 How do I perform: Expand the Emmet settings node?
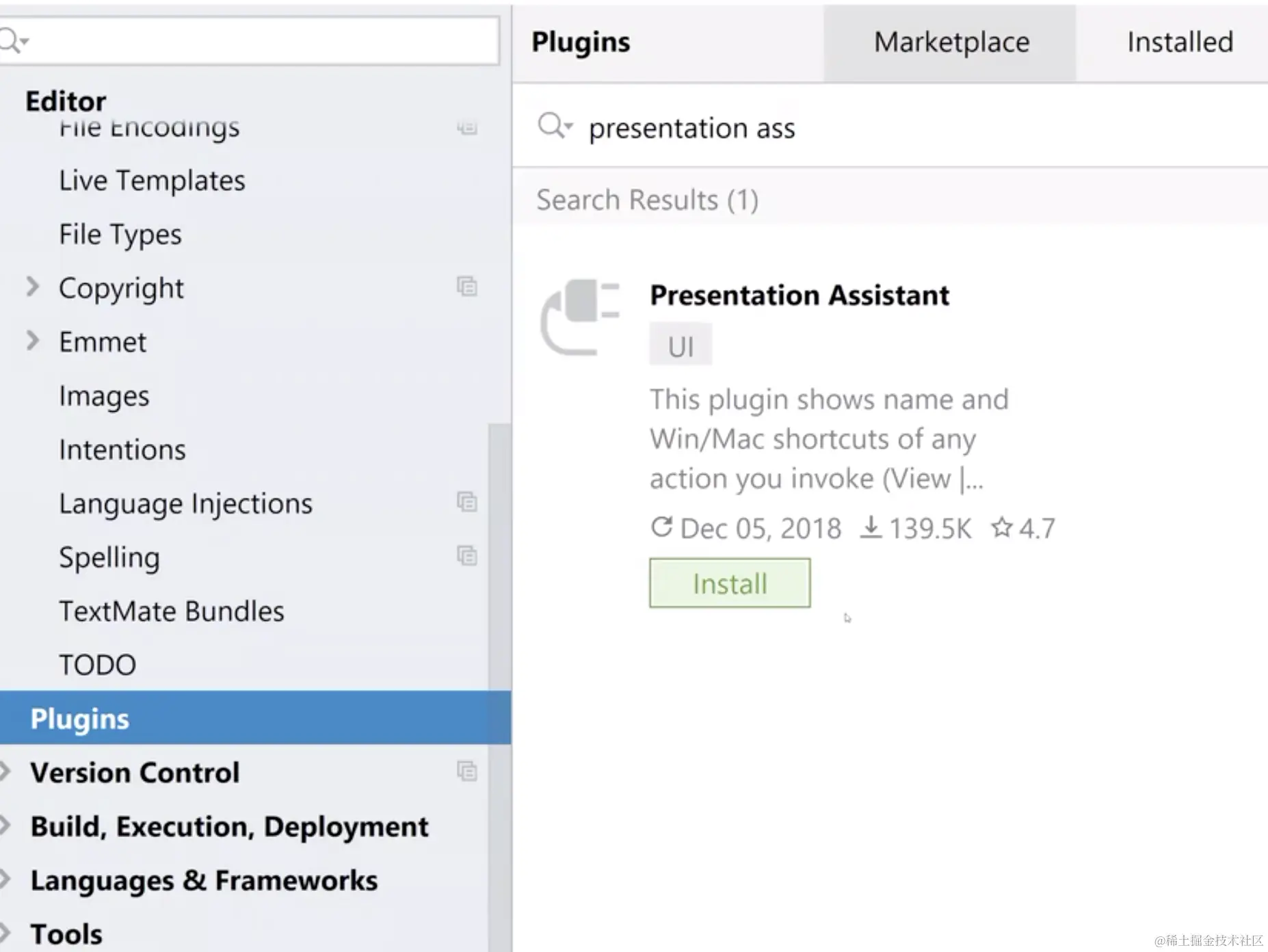coord(32,341)
